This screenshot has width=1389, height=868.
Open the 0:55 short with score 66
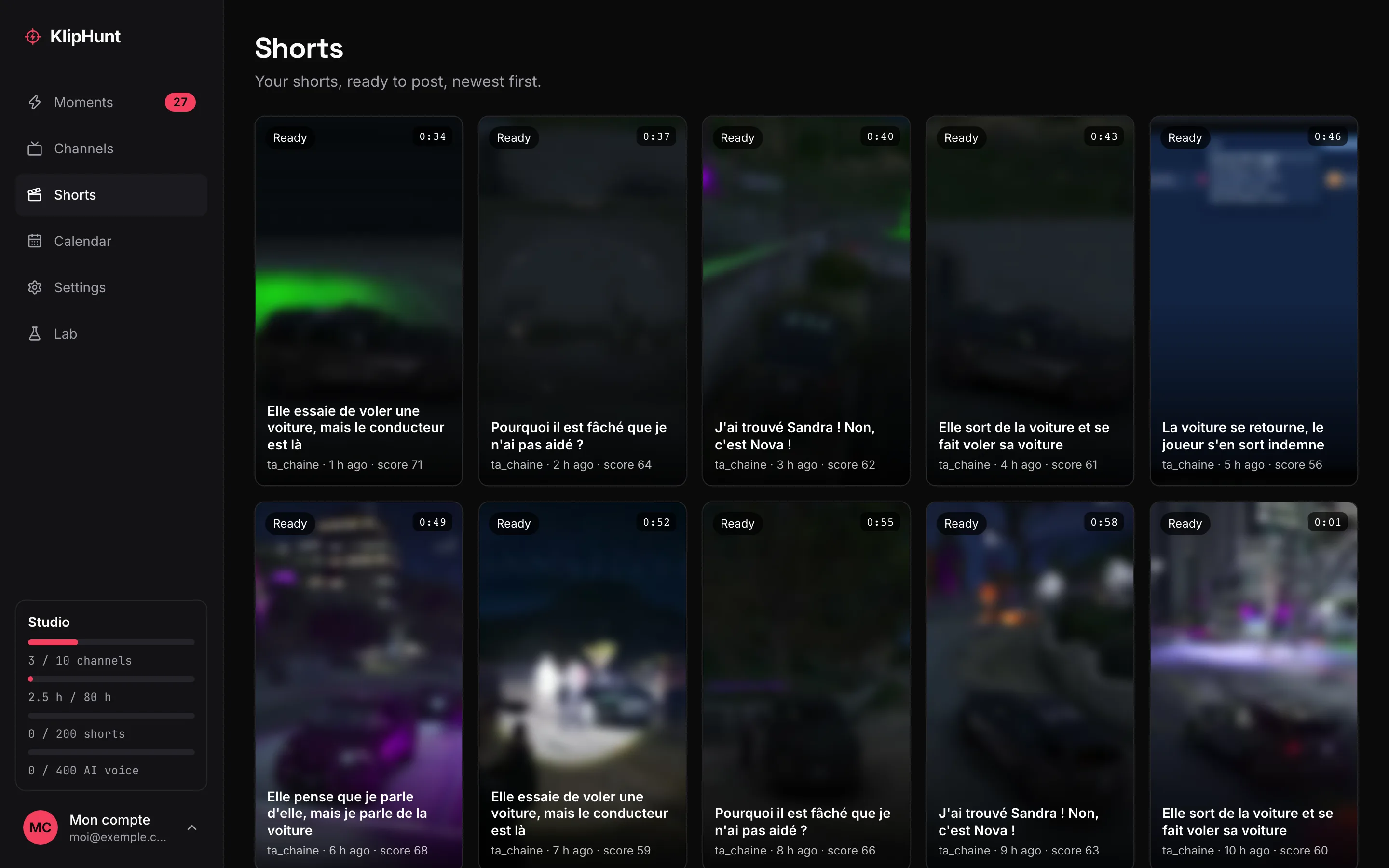point(806,685)
